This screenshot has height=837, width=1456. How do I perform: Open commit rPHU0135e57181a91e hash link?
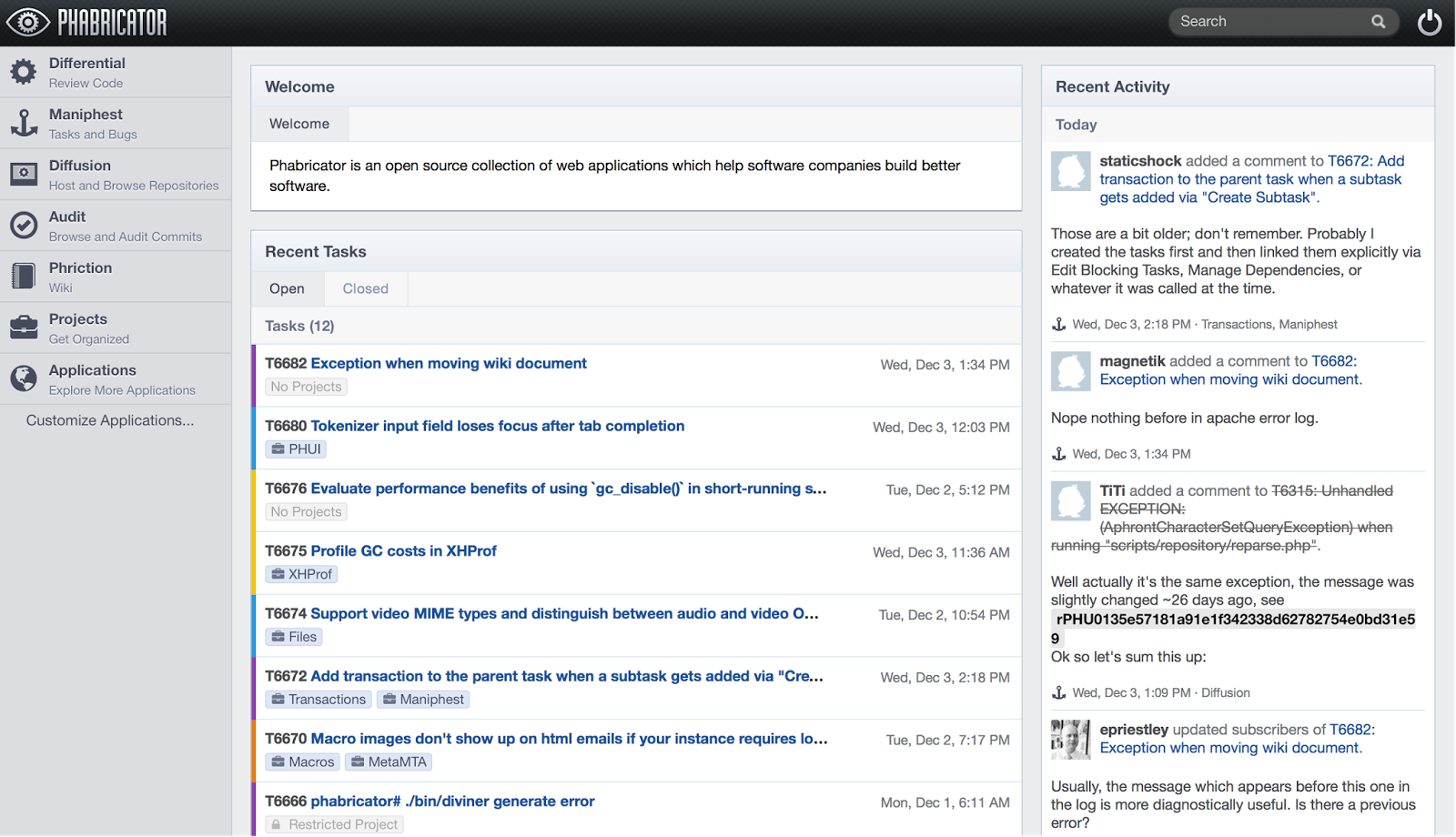point(1233,629)
